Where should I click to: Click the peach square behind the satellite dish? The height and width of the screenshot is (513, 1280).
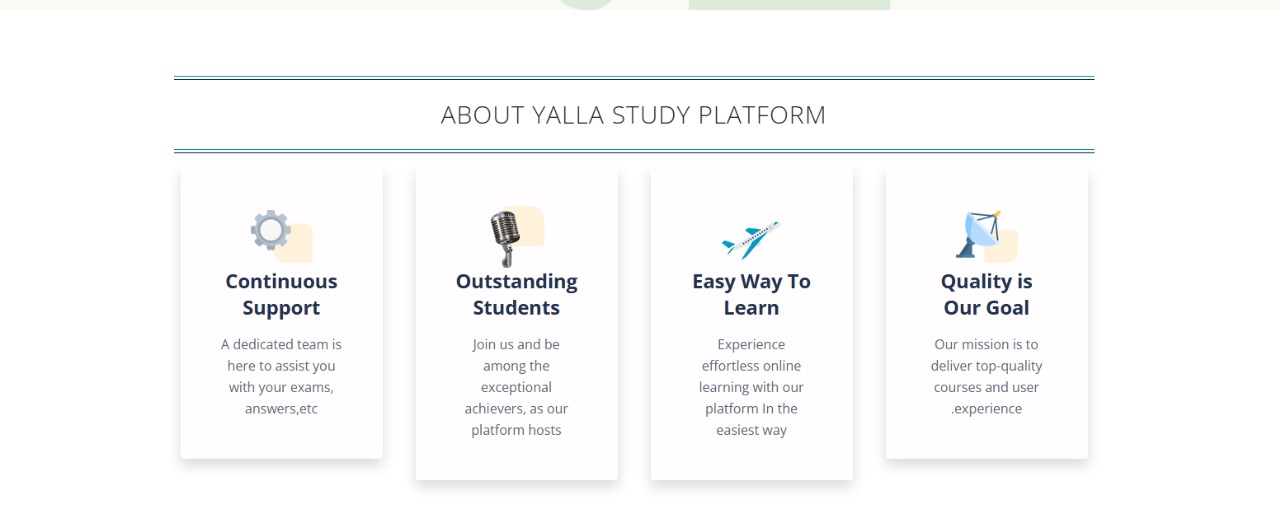[x=1002, y=247]
